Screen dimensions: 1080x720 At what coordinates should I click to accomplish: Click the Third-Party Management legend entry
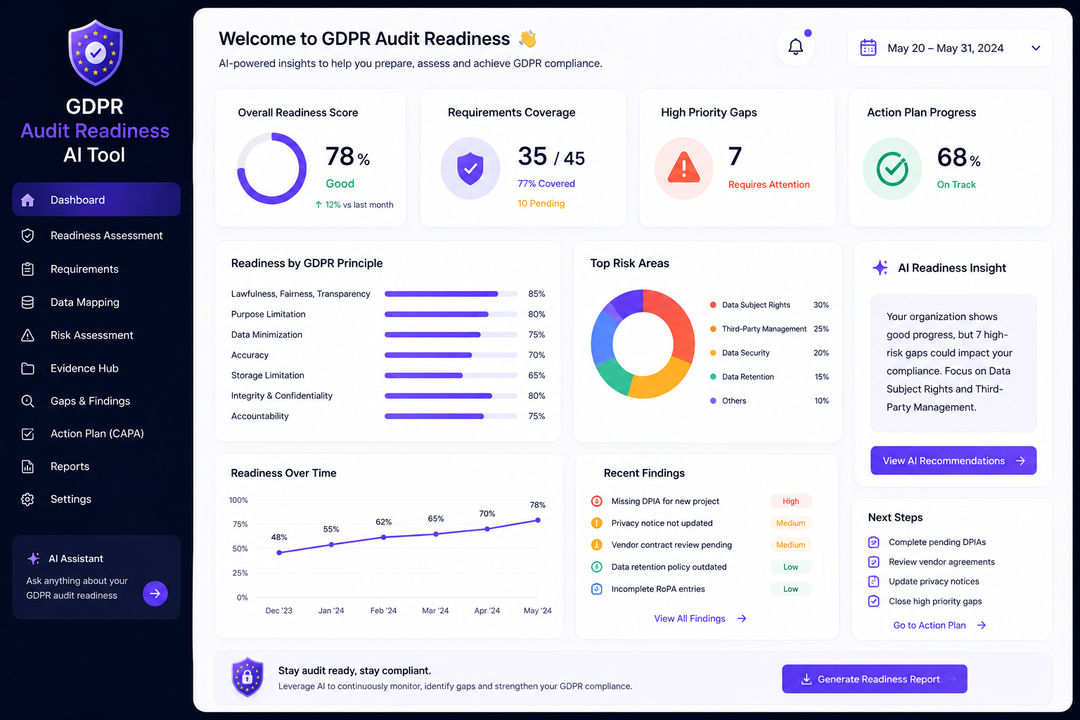(x=769, y=329)
